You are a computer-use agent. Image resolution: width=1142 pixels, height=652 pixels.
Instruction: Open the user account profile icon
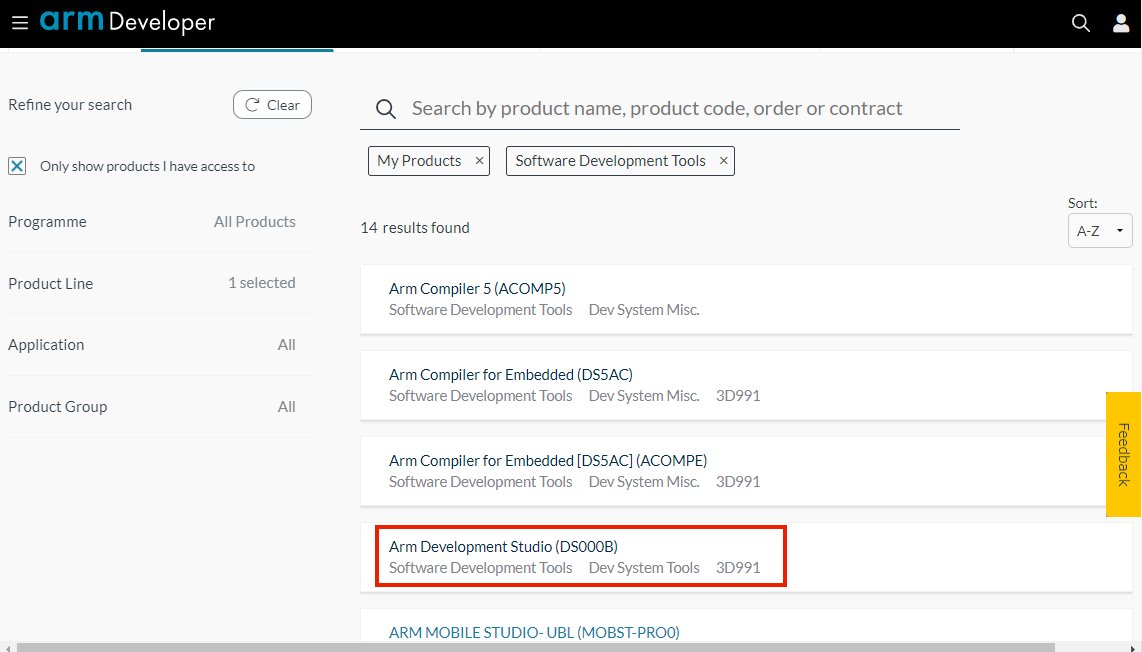(1121, 23)
